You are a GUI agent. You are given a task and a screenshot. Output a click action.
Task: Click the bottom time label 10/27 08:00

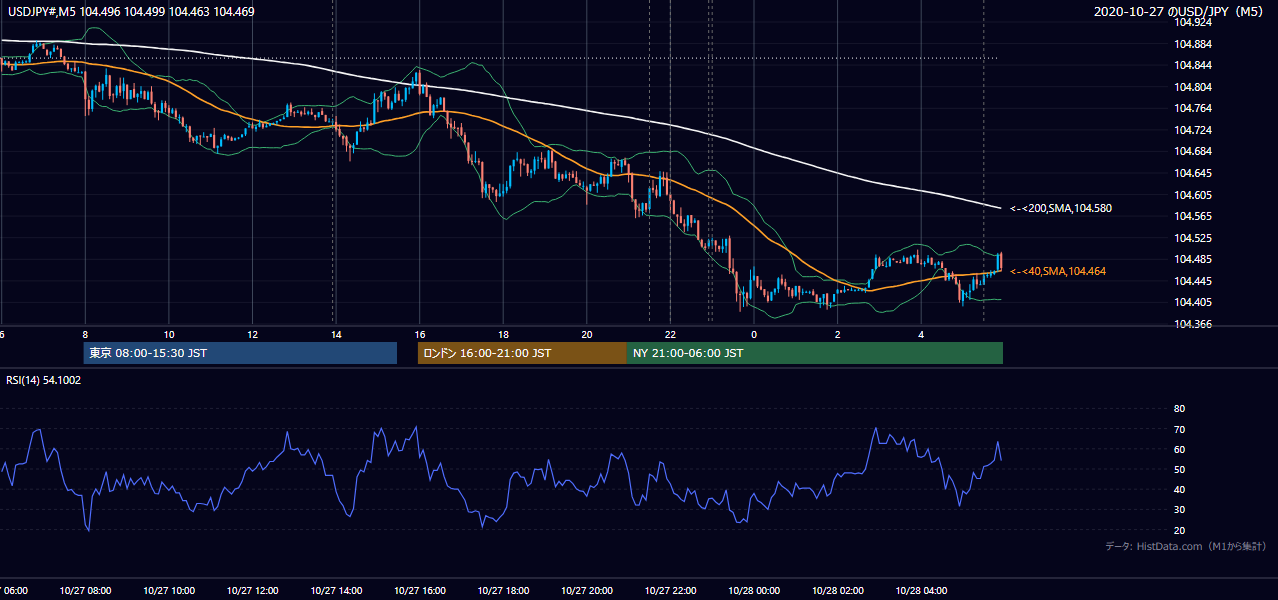pyautogui.click(x=84, y=590)
